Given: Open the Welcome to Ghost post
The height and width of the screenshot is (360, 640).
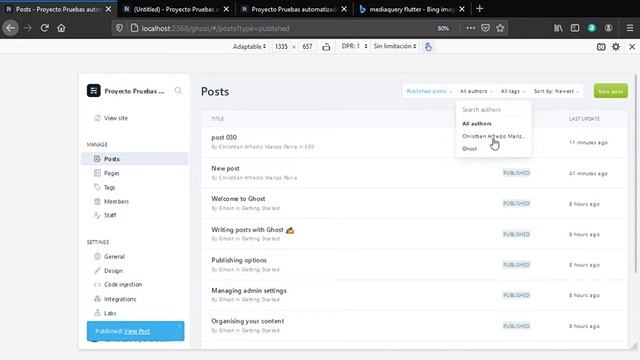Looking at the screenshot, I should 238,198.
